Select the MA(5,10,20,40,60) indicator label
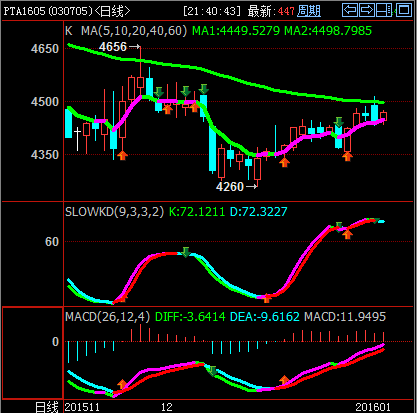417x413 pixels. 134,31
